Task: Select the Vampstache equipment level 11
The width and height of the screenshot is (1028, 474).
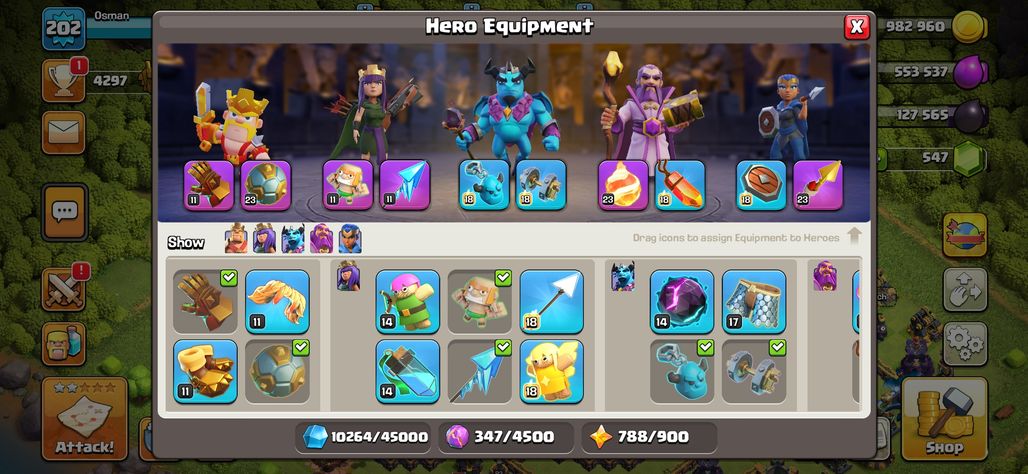Action: 277,302
